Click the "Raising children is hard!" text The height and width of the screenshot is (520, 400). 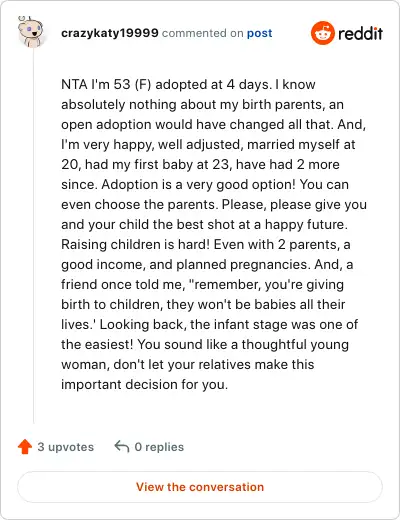pos(135,244)
